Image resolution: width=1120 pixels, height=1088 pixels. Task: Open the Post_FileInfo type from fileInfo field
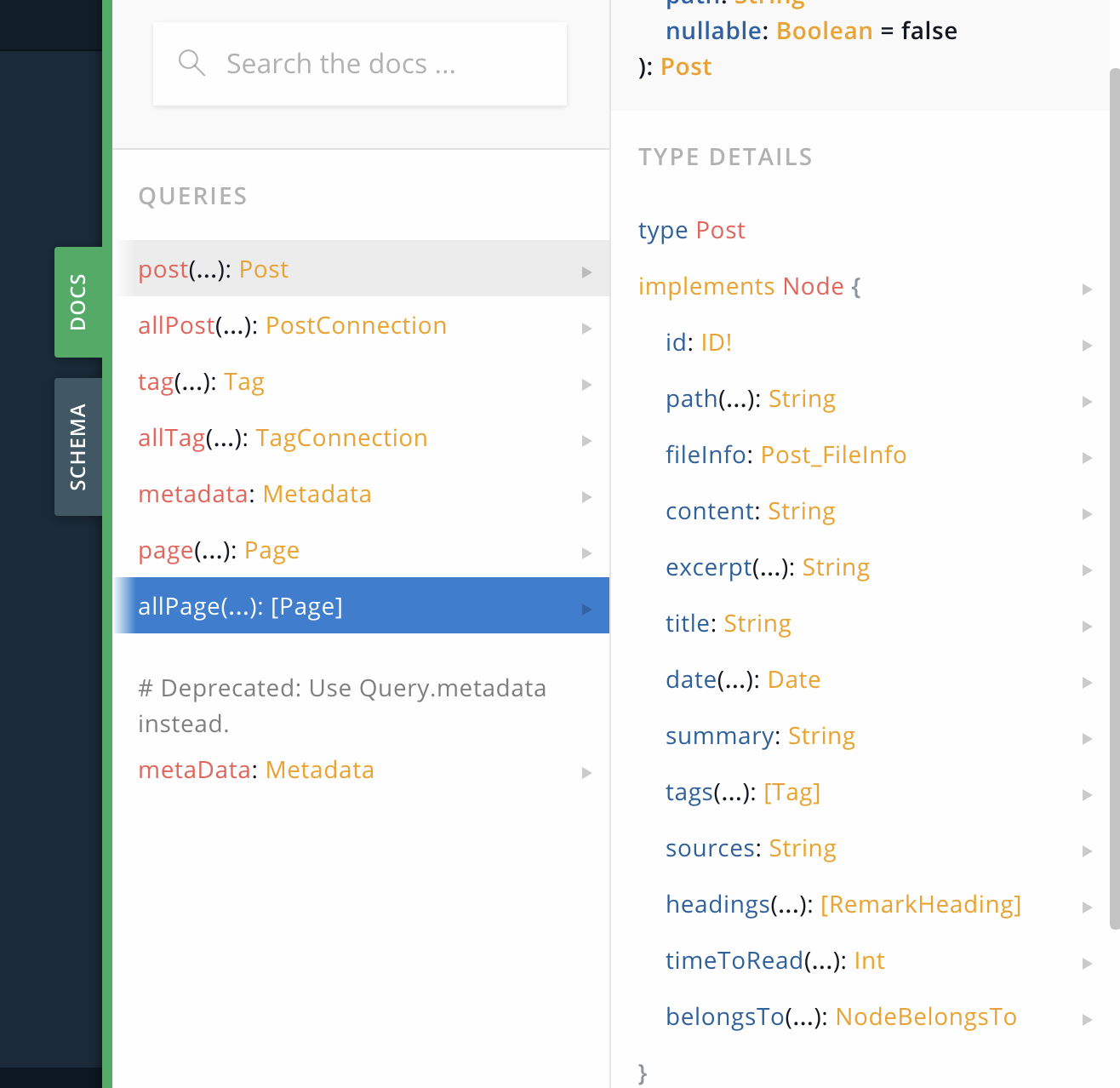click(833, 455)
